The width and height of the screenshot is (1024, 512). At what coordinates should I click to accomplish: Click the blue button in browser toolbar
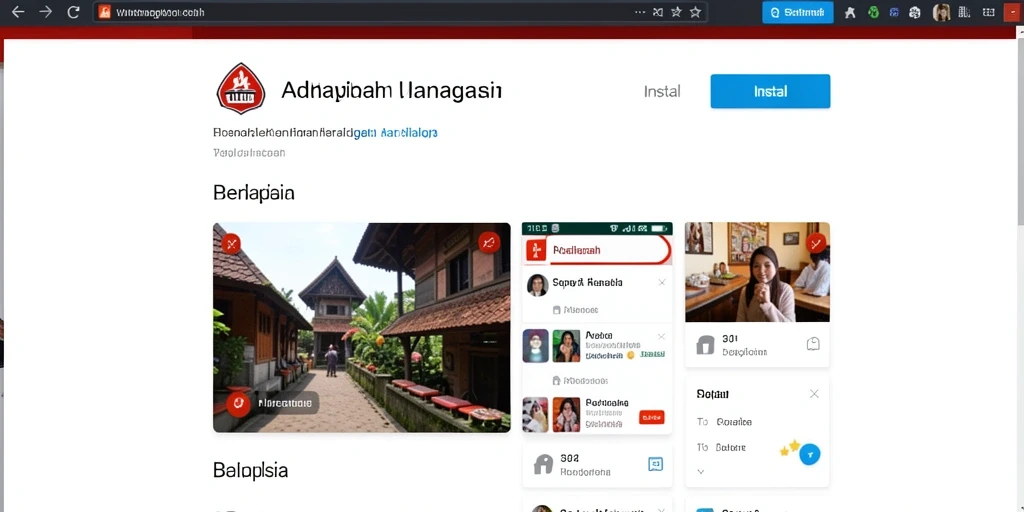797,12
